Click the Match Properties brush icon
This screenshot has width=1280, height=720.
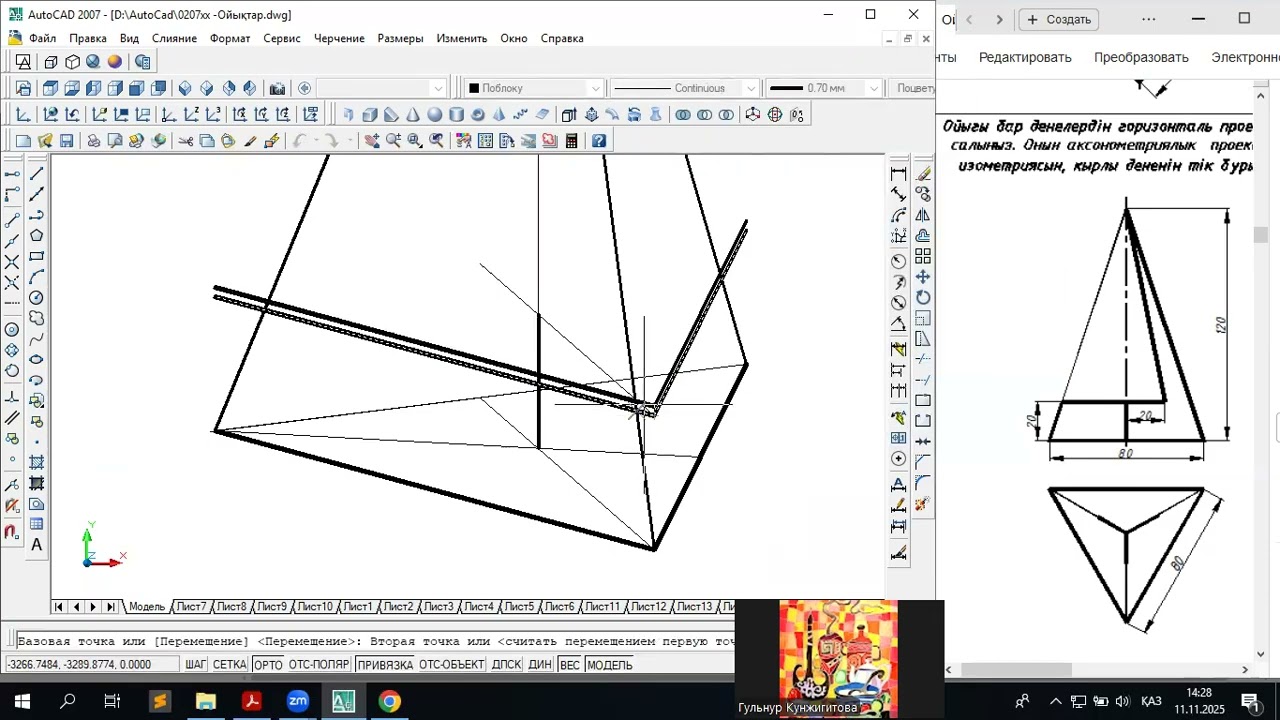pyautogui.click(x=250, y=141)
